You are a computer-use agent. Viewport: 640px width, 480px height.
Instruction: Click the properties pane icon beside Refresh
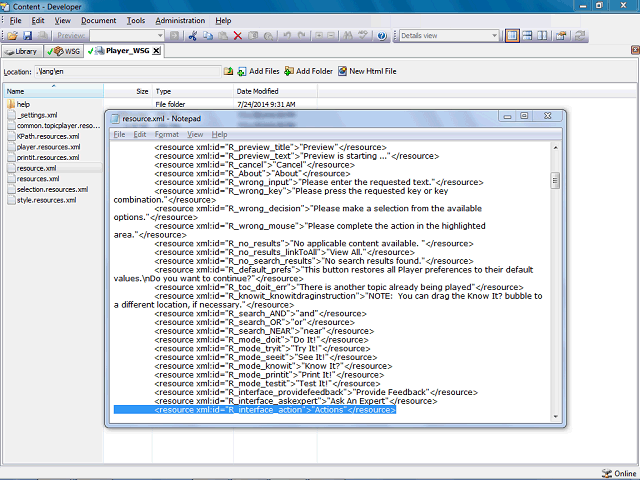tap(561, 36)
